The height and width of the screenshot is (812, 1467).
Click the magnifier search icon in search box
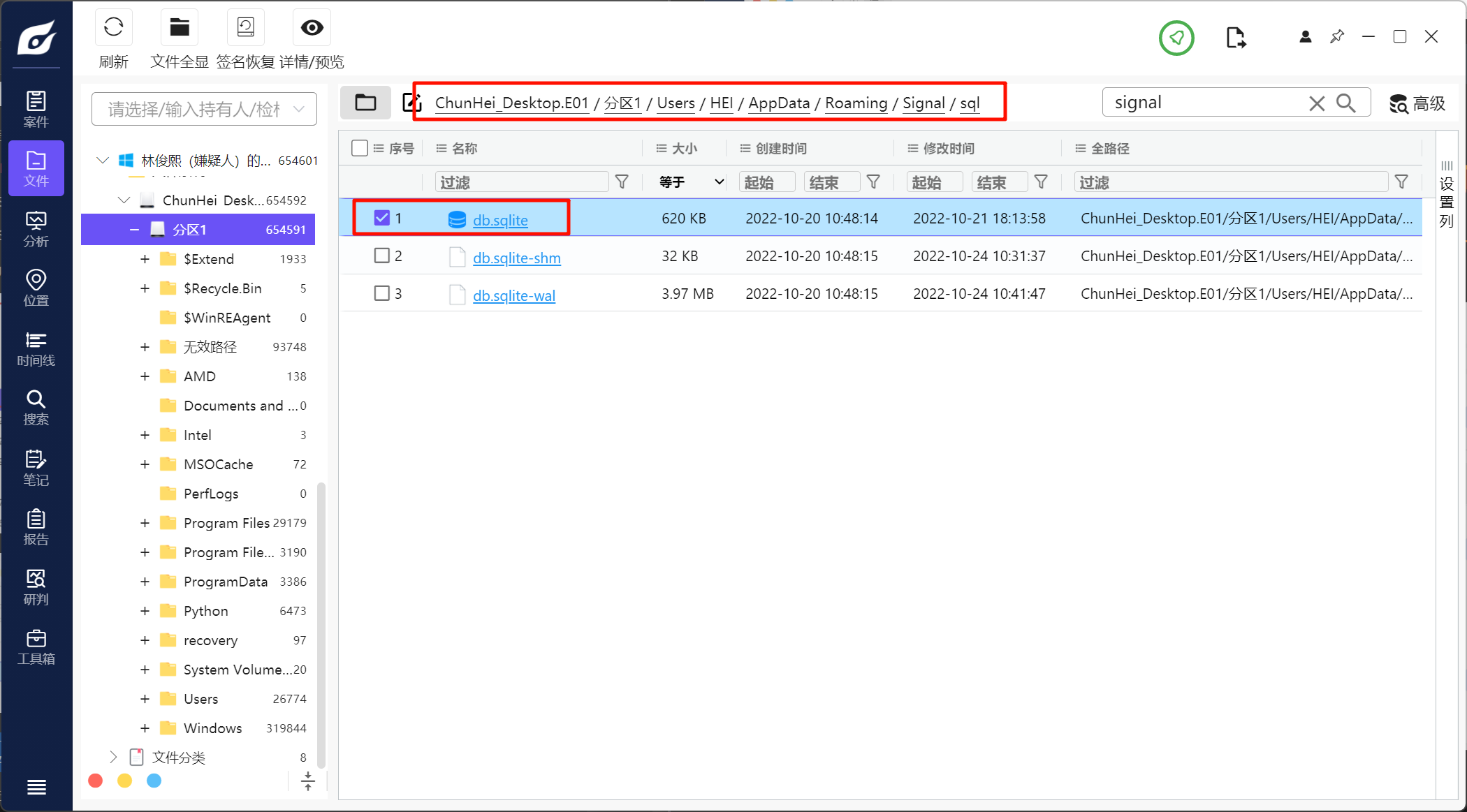tap(1345, 103)
